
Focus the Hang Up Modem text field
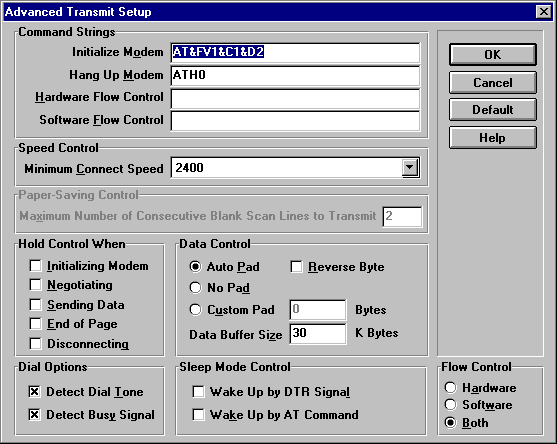pyautogui.click(x=295, y=76)
